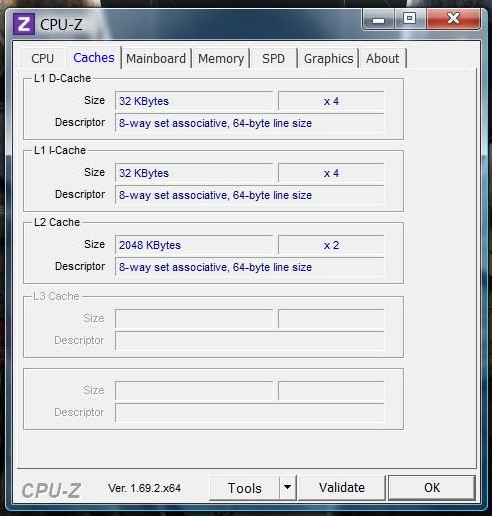Open the About tab
The width and height of the screenshot is (492, 516).
[x=382, y=59]
